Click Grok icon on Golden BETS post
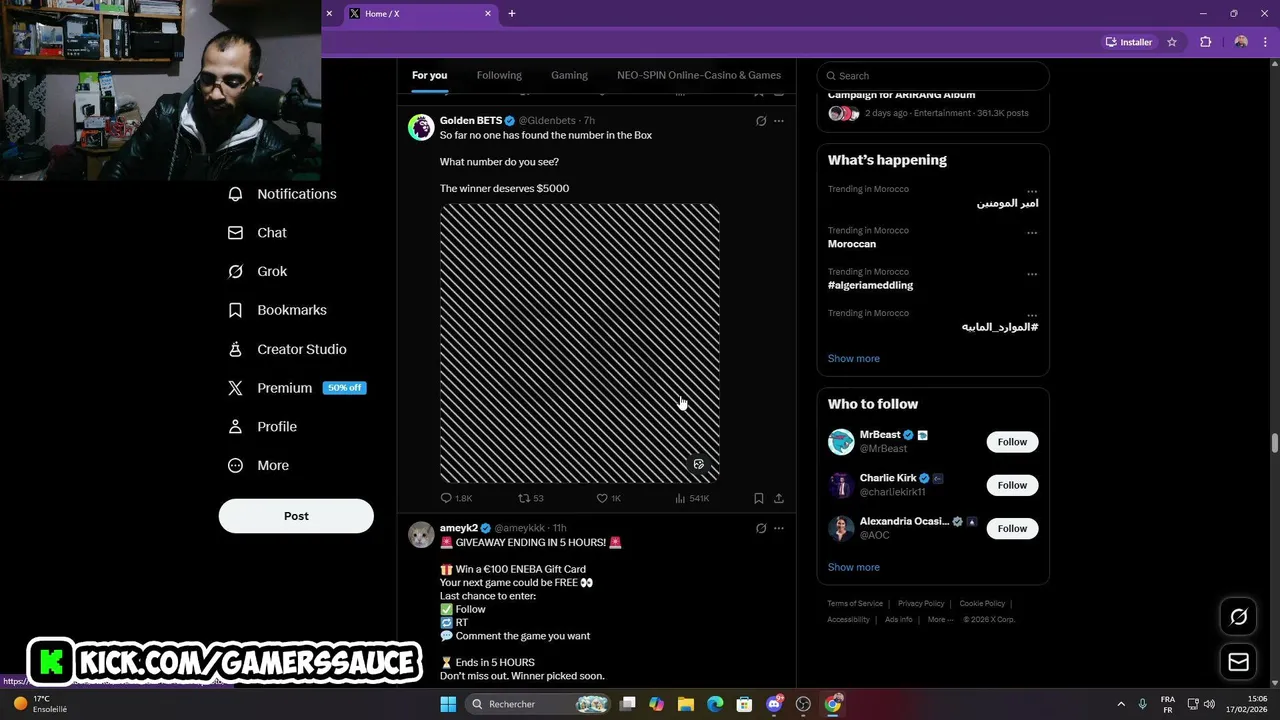Viewport: 1280px width, 720px height. 761,121
